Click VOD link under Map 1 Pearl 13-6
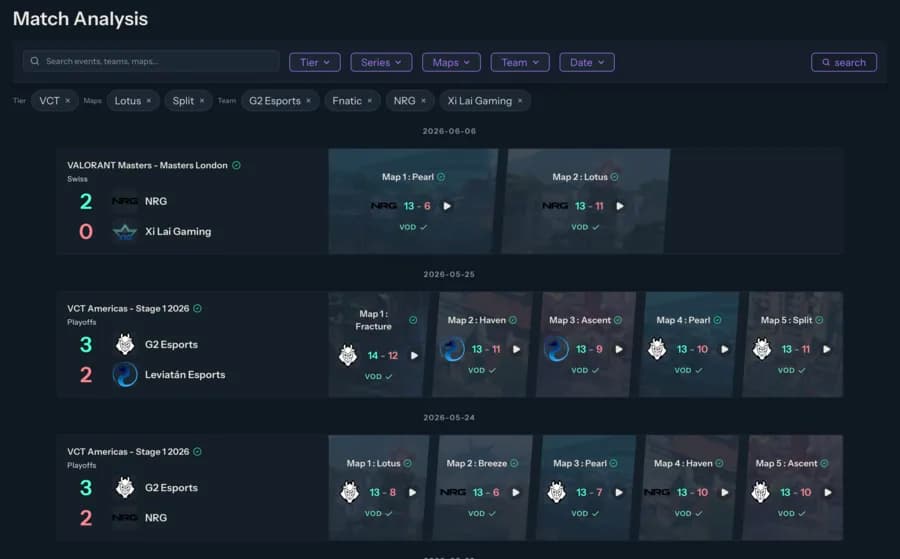This screenshot has width=900, height=559. pyautogui.click(x=413, y=228)
